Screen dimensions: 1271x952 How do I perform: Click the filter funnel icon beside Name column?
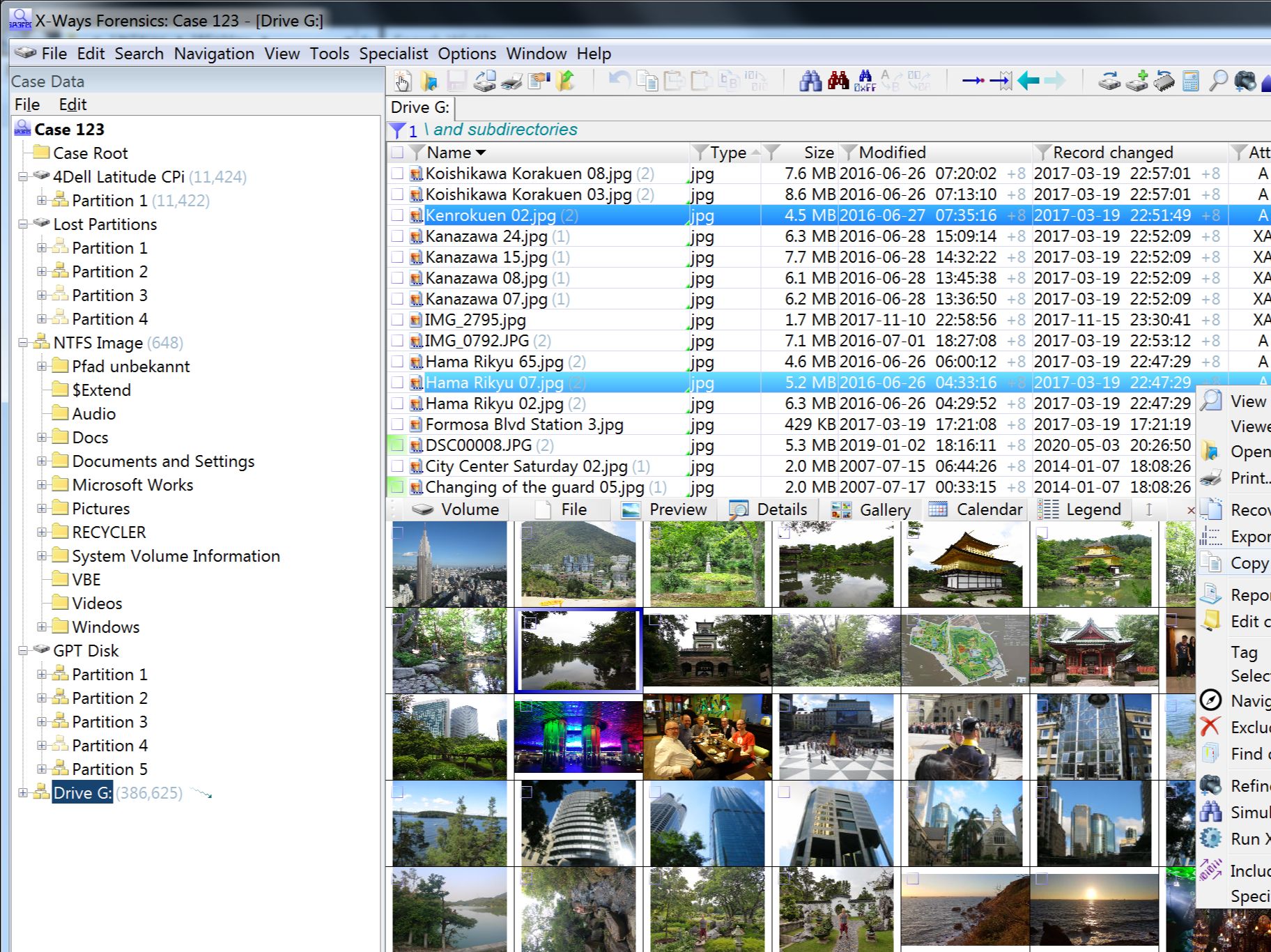417,153
